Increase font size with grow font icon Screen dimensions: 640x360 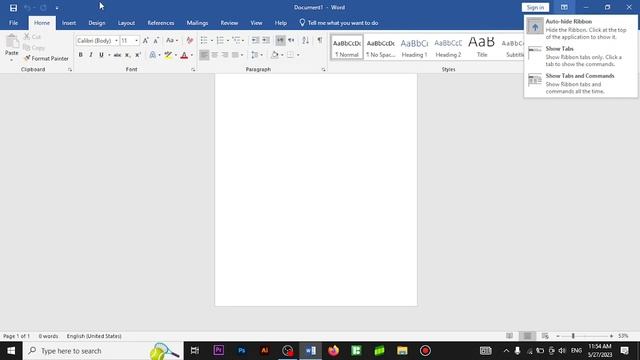tap(146, 40)
